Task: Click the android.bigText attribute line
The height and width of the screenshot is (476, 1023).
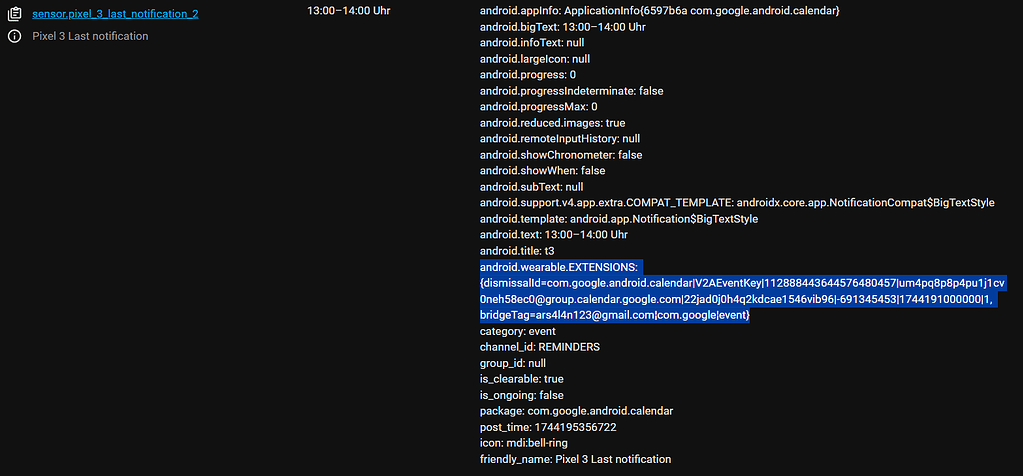Action: coord(562,27)
